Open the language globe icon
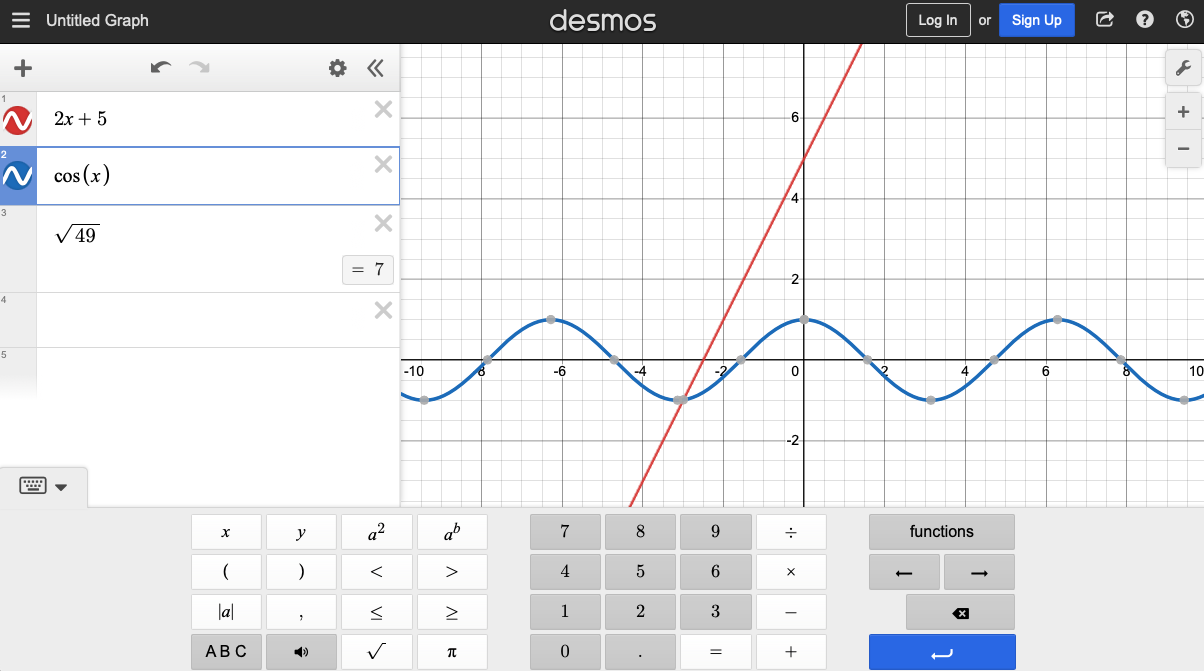This screenshot has width=1204, height=671. point(1184,20)
